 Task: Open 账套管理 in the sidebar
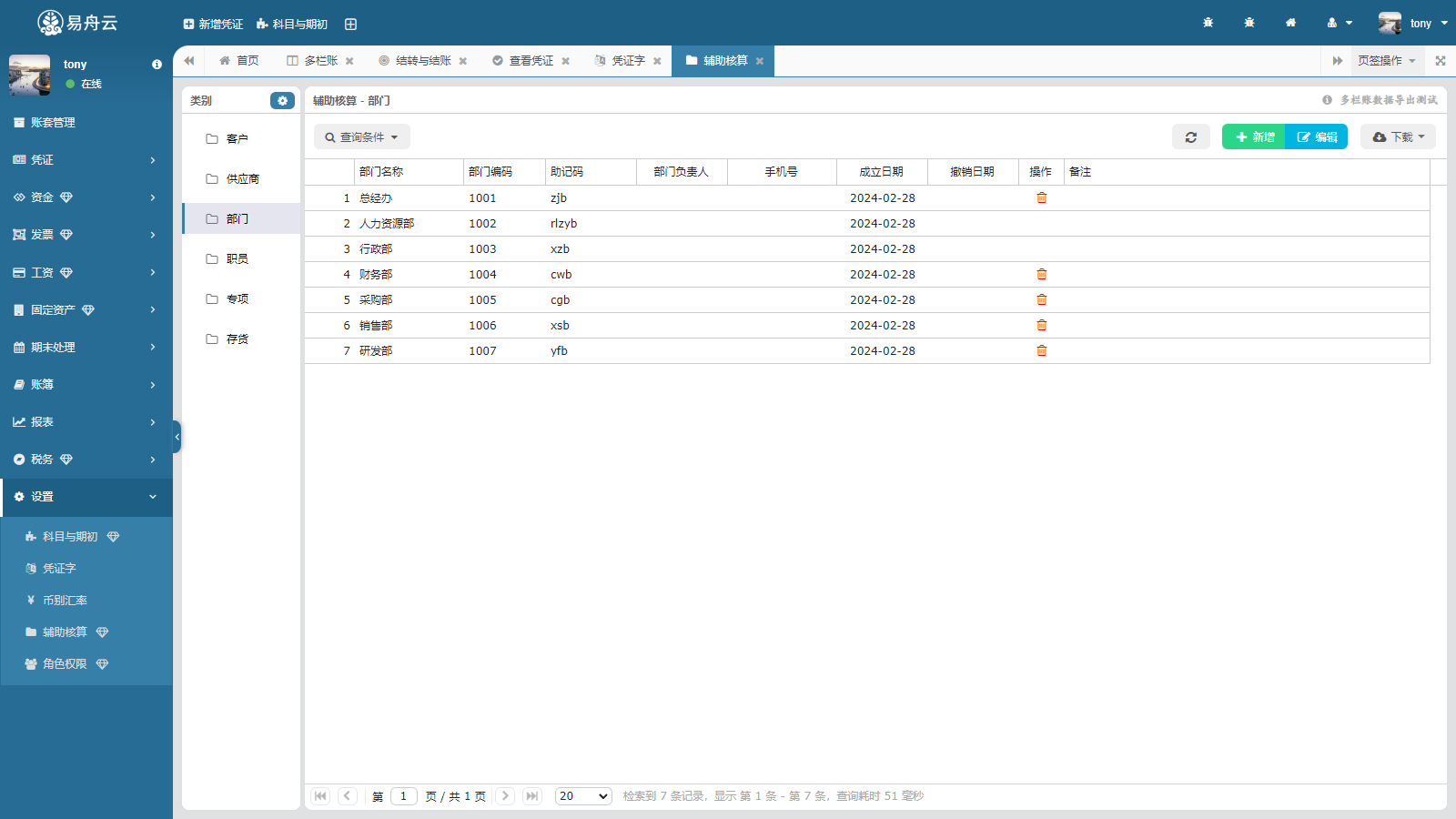tap(86, 123)
